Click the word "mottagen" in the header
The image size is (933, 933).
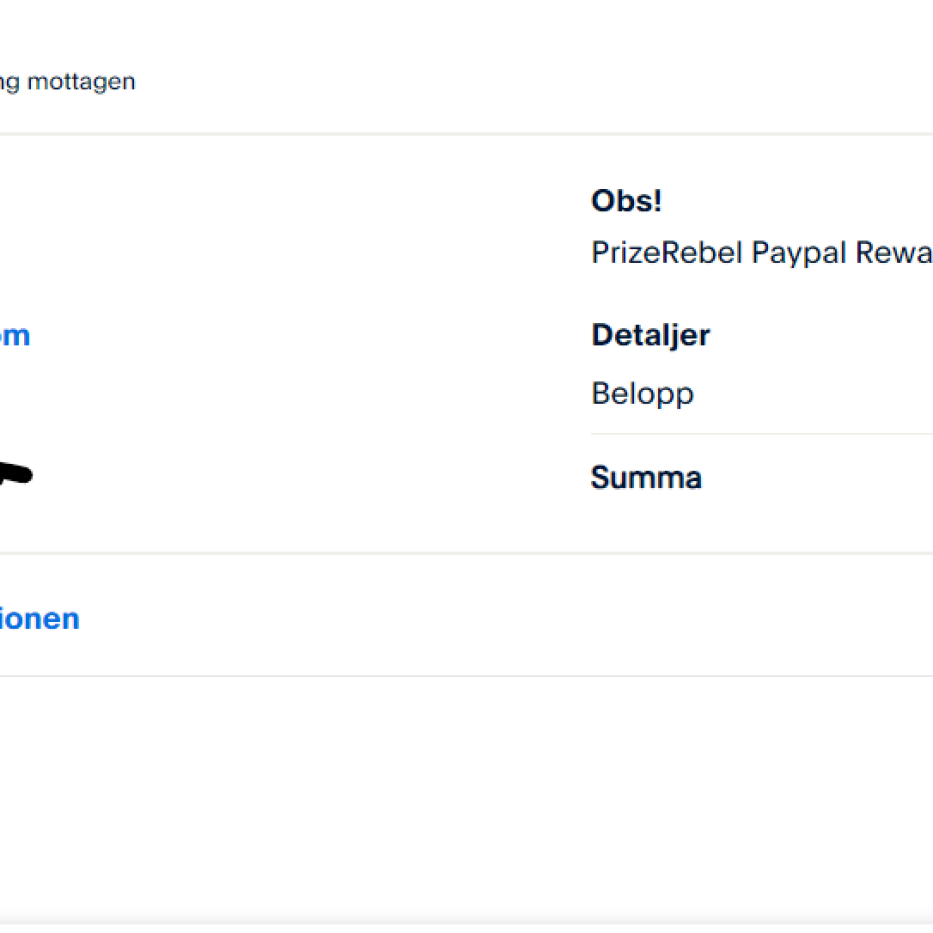[81, 82]
